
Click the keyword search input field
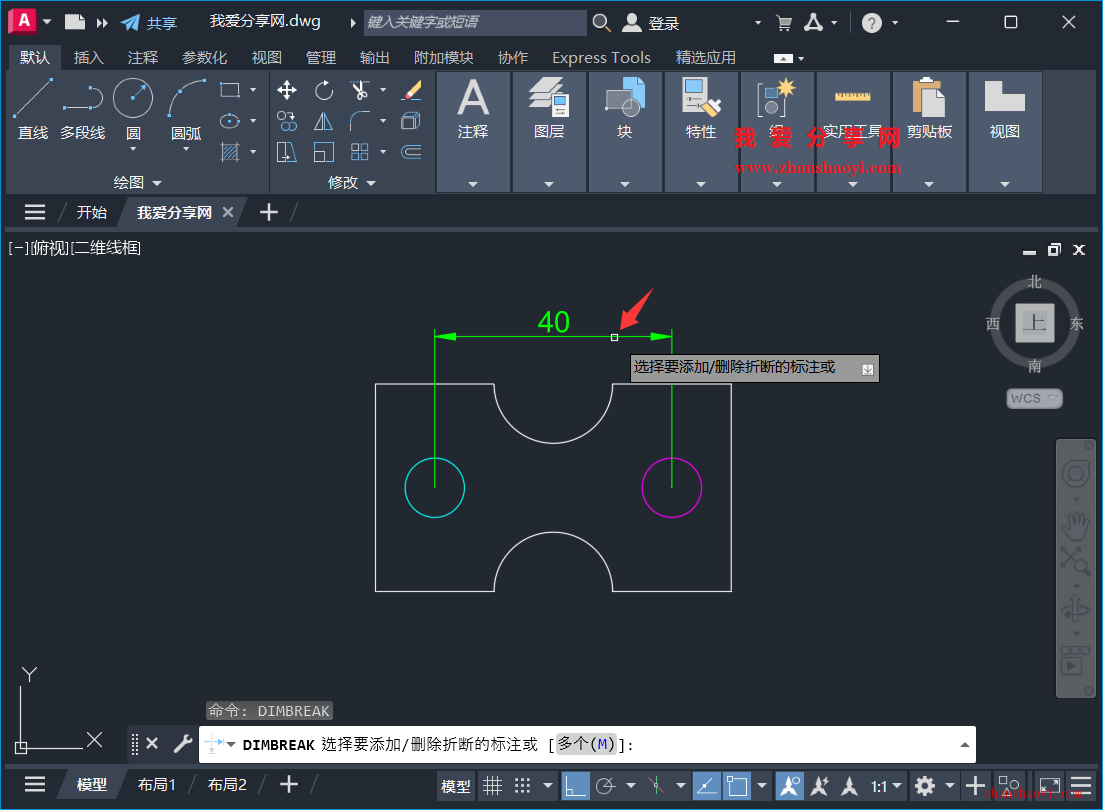tap(476, 23)
